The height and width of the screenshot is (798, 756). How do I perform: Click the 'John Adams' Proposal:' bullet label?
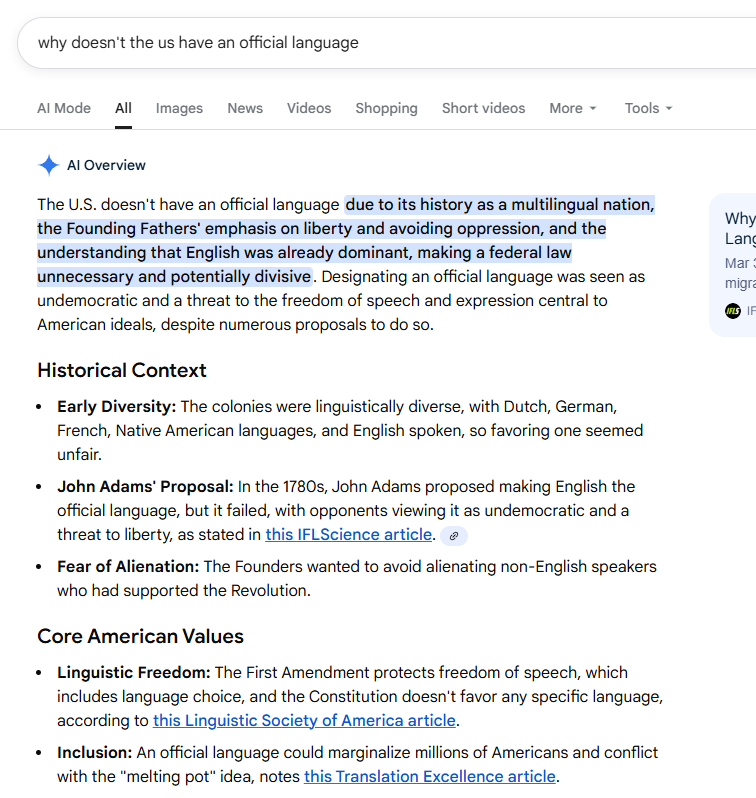tap(145, 487)
